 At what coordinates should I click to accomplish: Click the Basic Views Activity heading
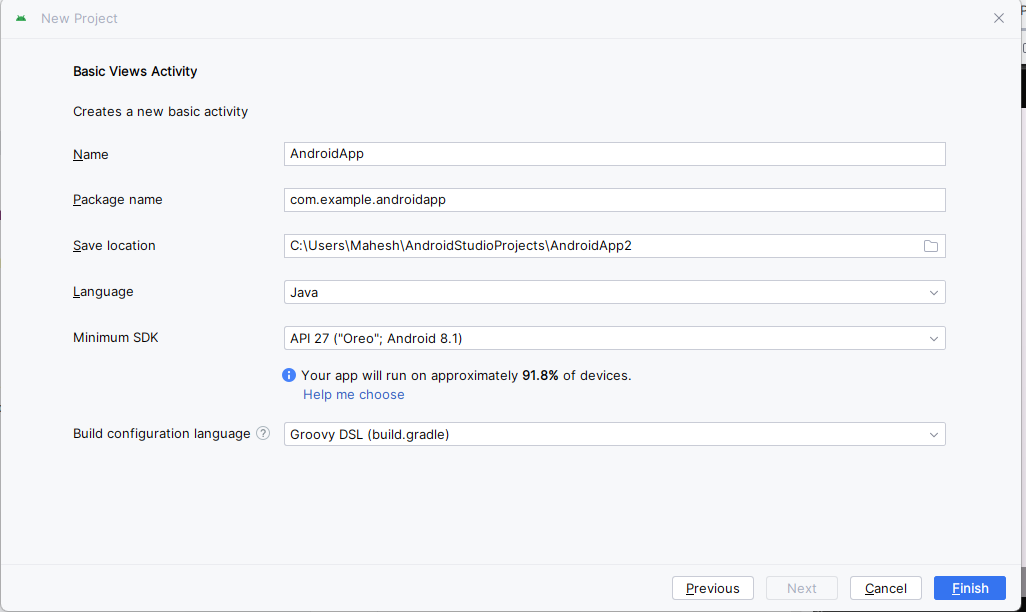[x=135, y=72]
